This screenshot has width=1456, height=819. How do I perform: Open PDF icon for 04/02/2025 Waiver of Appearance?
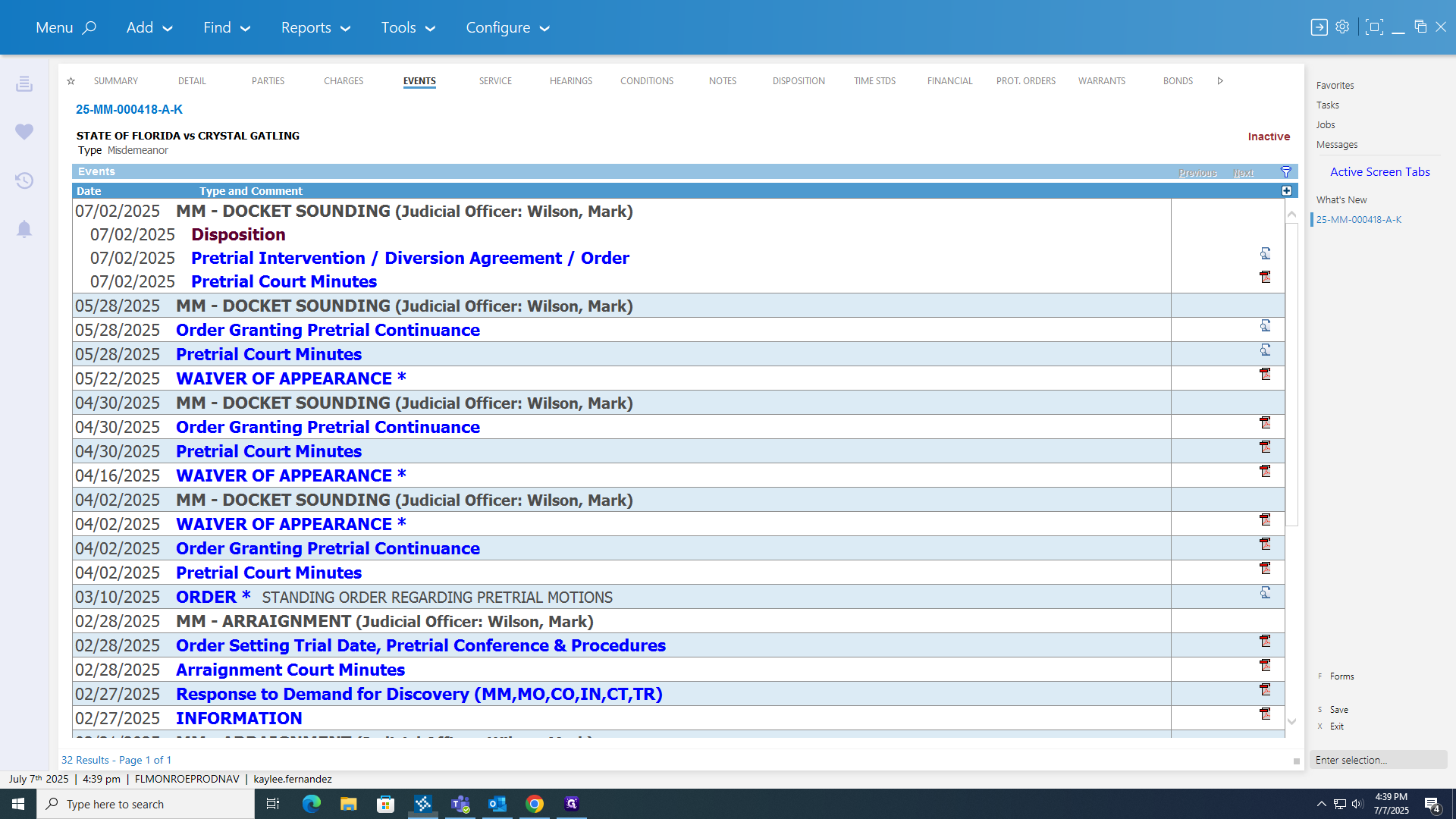[x=1265, y=519]
